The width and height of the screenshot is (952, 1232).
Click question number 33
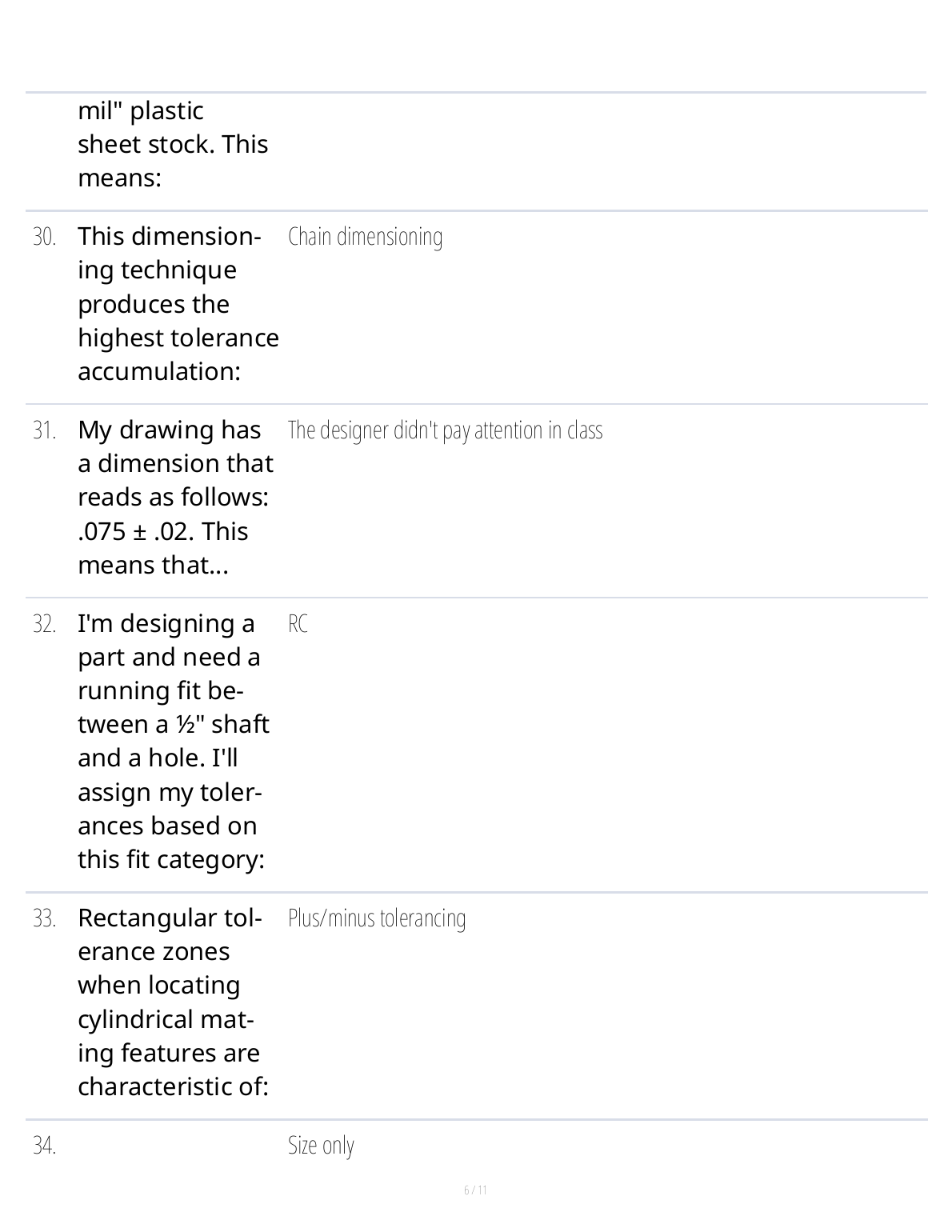pos(44,918)
